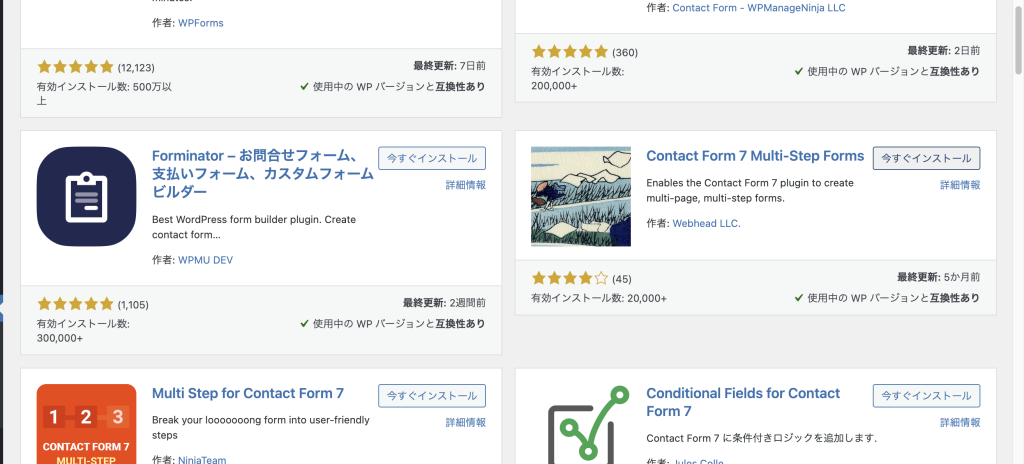Click Break your looooooong form description text

tap(261, 427)
